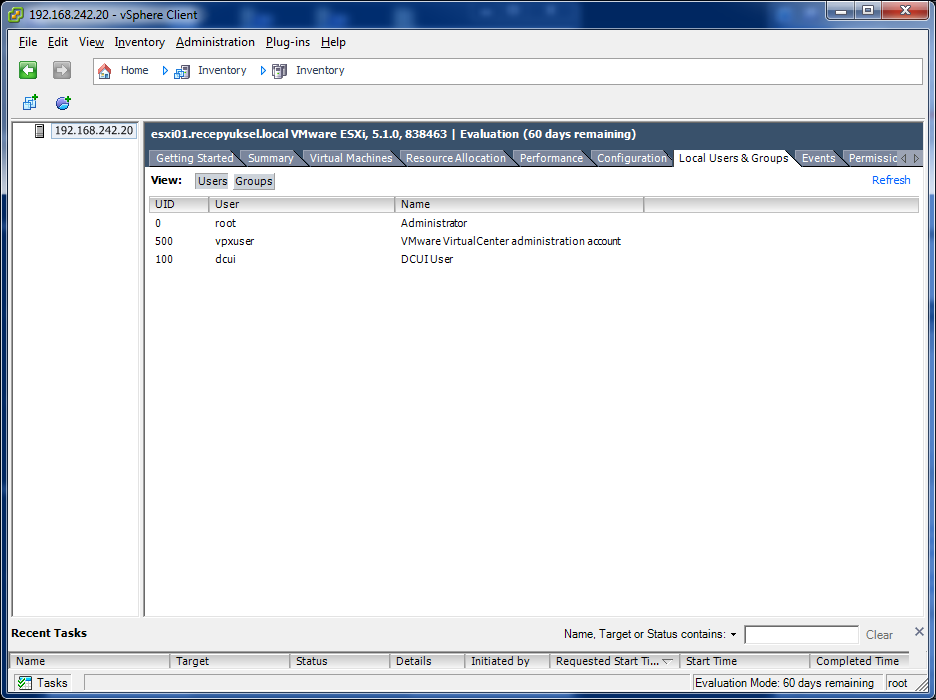Click first Inventory breadcrumb icon
936x700 pixels.
pos(181,71)
